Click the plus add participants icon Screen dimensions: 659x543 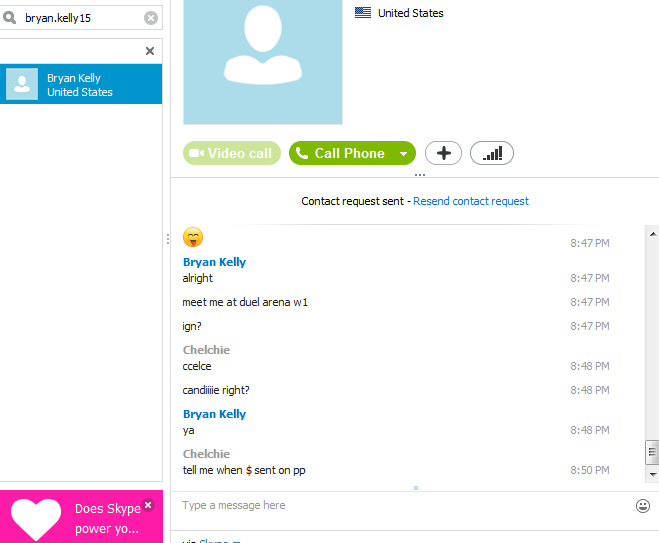click(443, 153)
